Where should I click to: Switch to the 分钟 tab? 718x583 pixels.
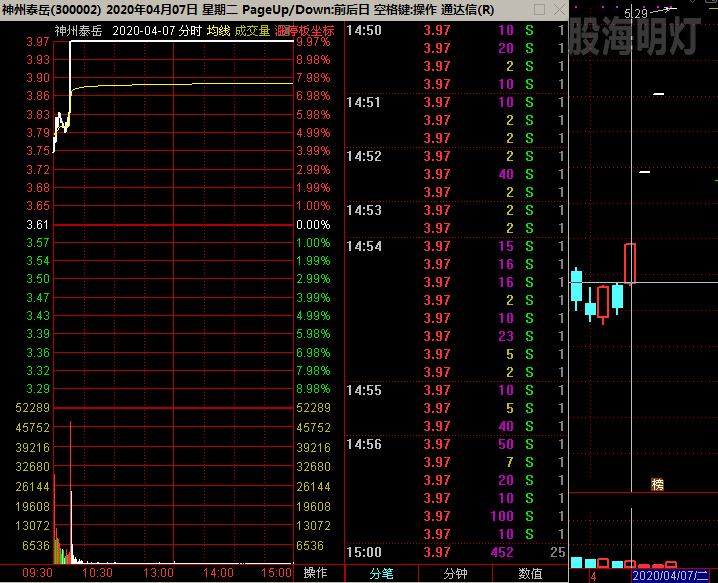(x=455, y=573)
